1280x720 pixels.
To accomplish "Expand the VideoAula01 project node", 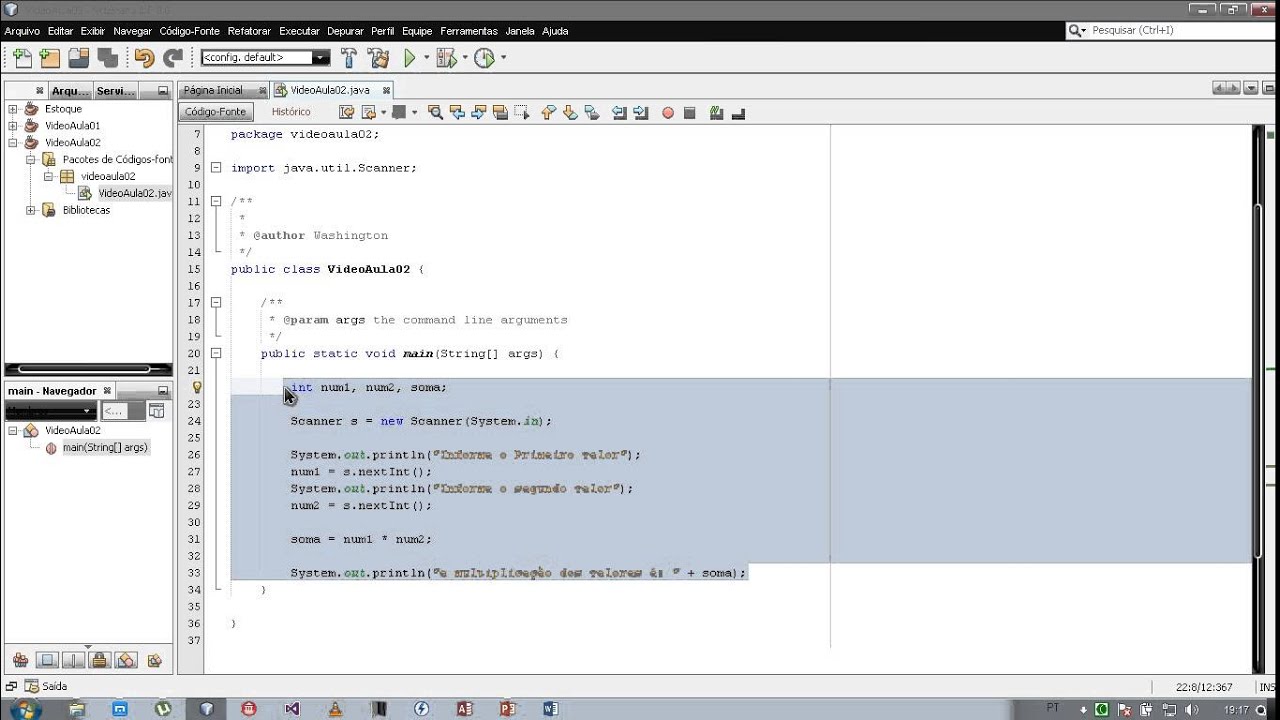I will click(13, 126).
